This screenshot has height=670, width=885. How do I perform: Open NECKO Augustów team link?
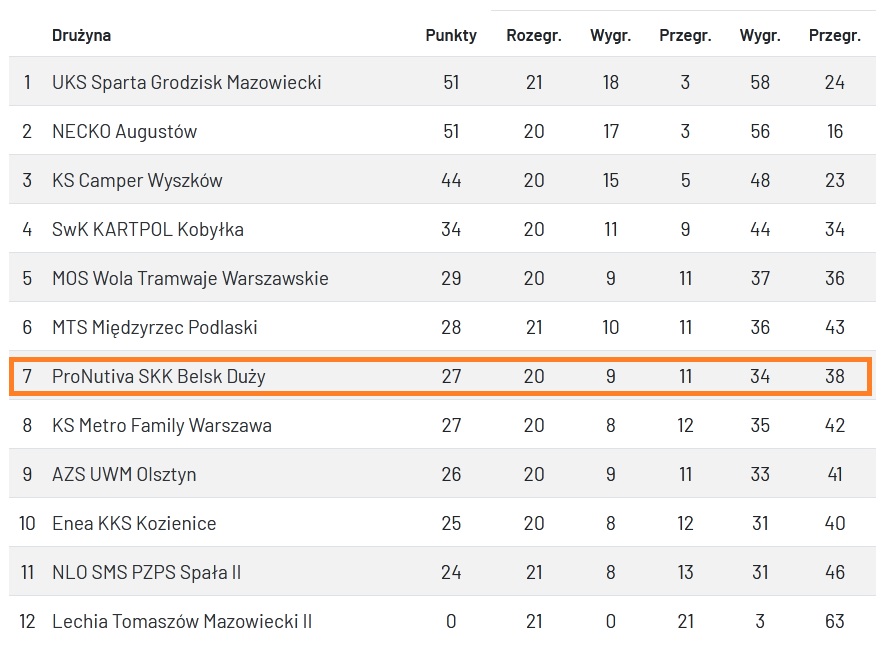[x=124, y=131]
